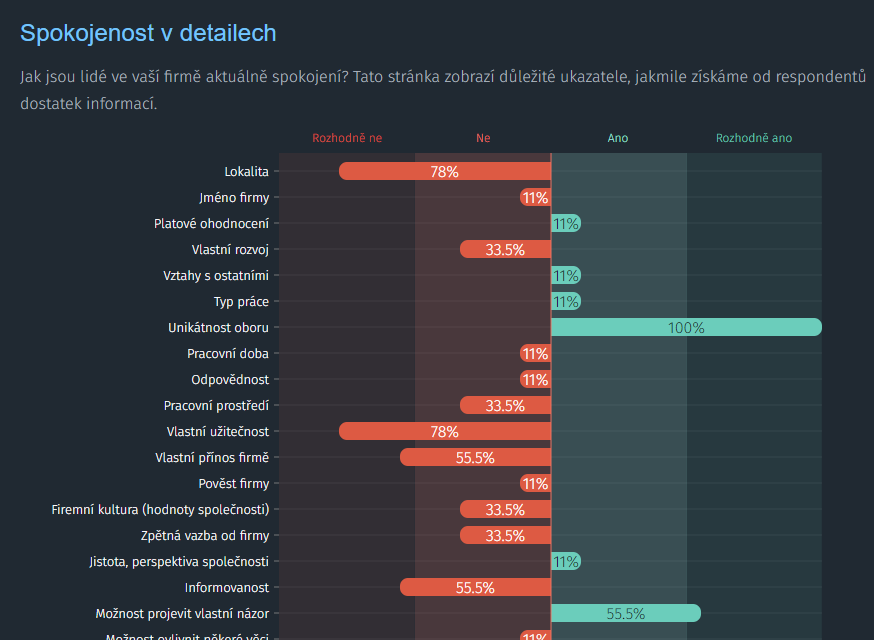This screenshot has width=874, height=640.
Task: Click the "Spokojenost v detailech" heading
Action: tap(148, 33)
